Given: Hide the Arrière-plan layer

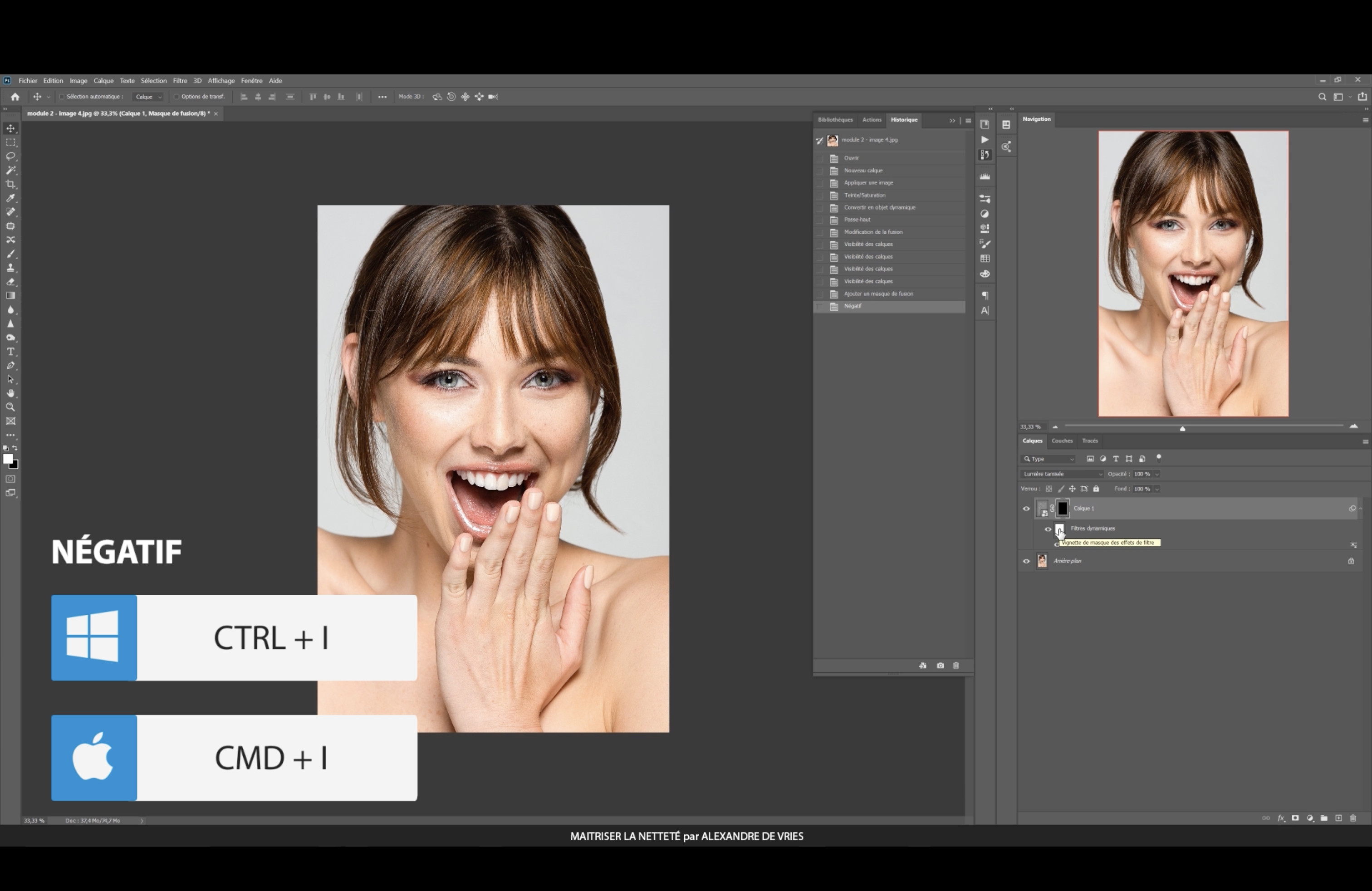Looking at the screenshot, I should pos(1026,561).
